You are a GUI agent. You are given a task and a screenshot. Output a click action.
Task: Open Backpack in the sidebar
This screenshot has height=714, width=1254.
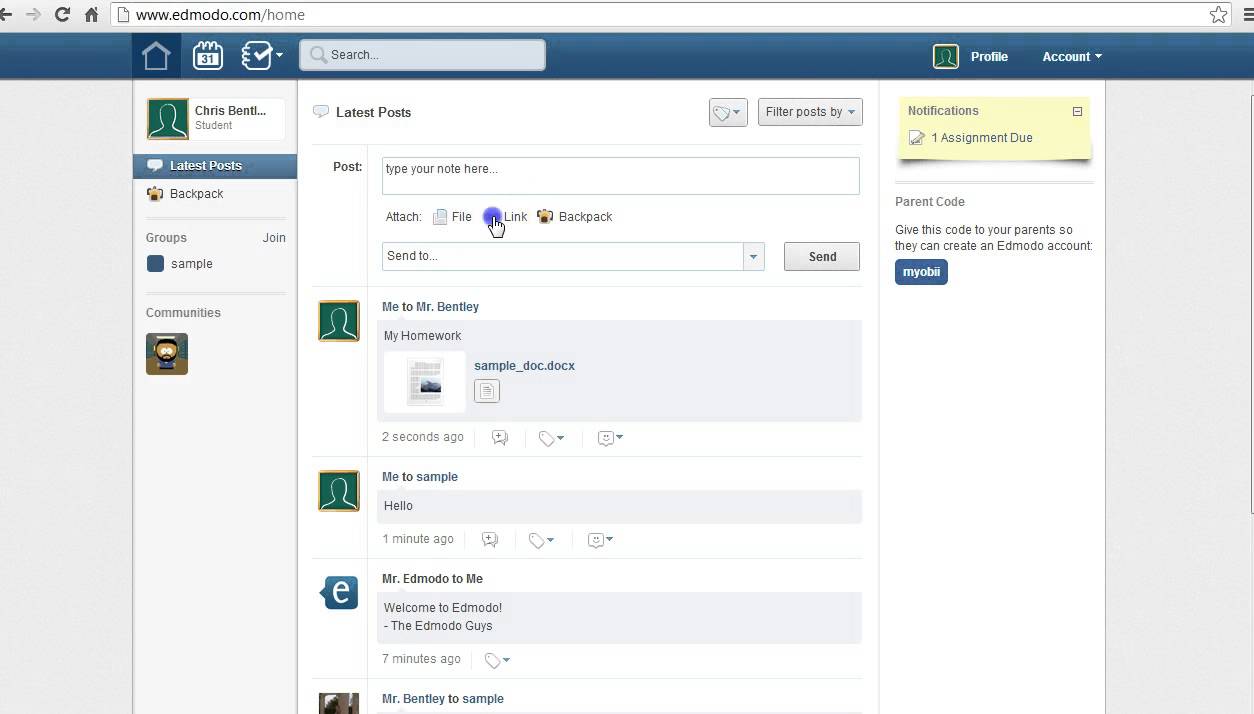click(185, 194)
